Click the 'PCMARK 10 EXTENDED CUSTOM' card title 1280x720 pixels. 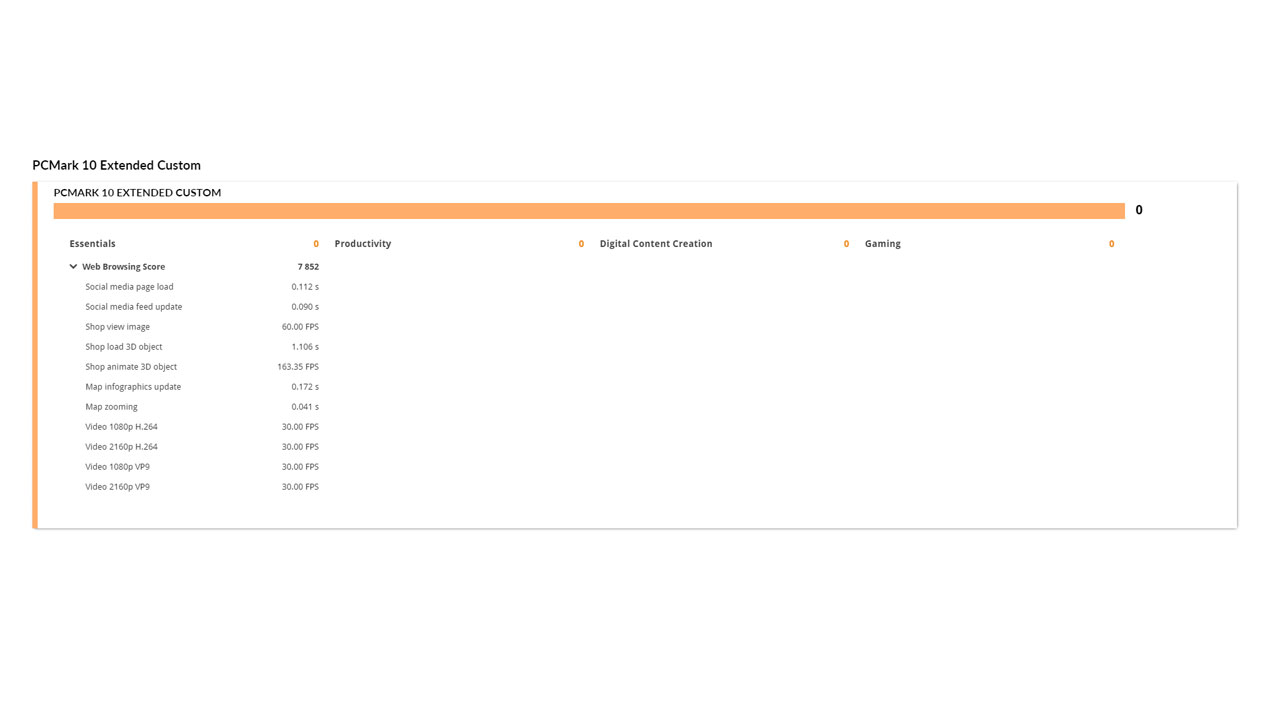point(137,192)
